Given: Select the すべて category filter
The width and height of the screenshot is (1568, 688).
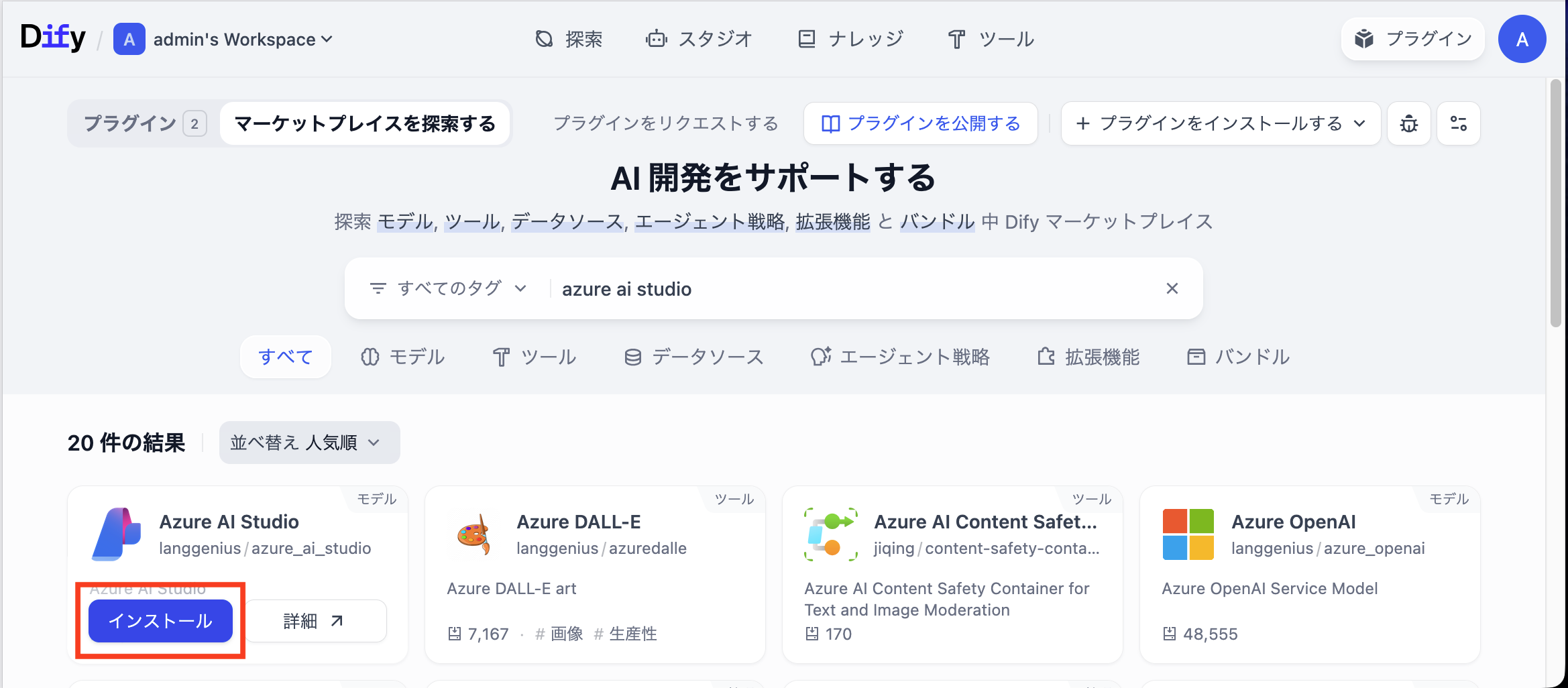Looking at the screenshot, I should (x=286, y=357).
